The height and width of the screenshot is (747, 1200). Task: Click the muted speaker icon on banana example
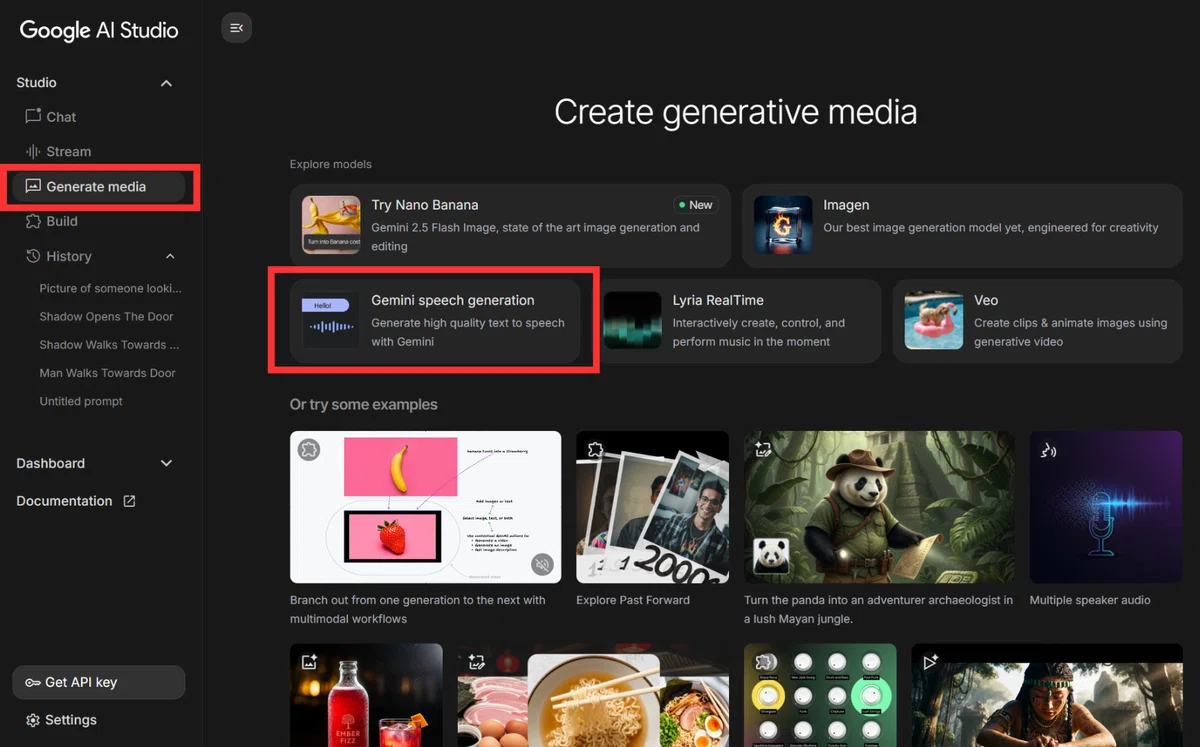(x=542, y=564)
